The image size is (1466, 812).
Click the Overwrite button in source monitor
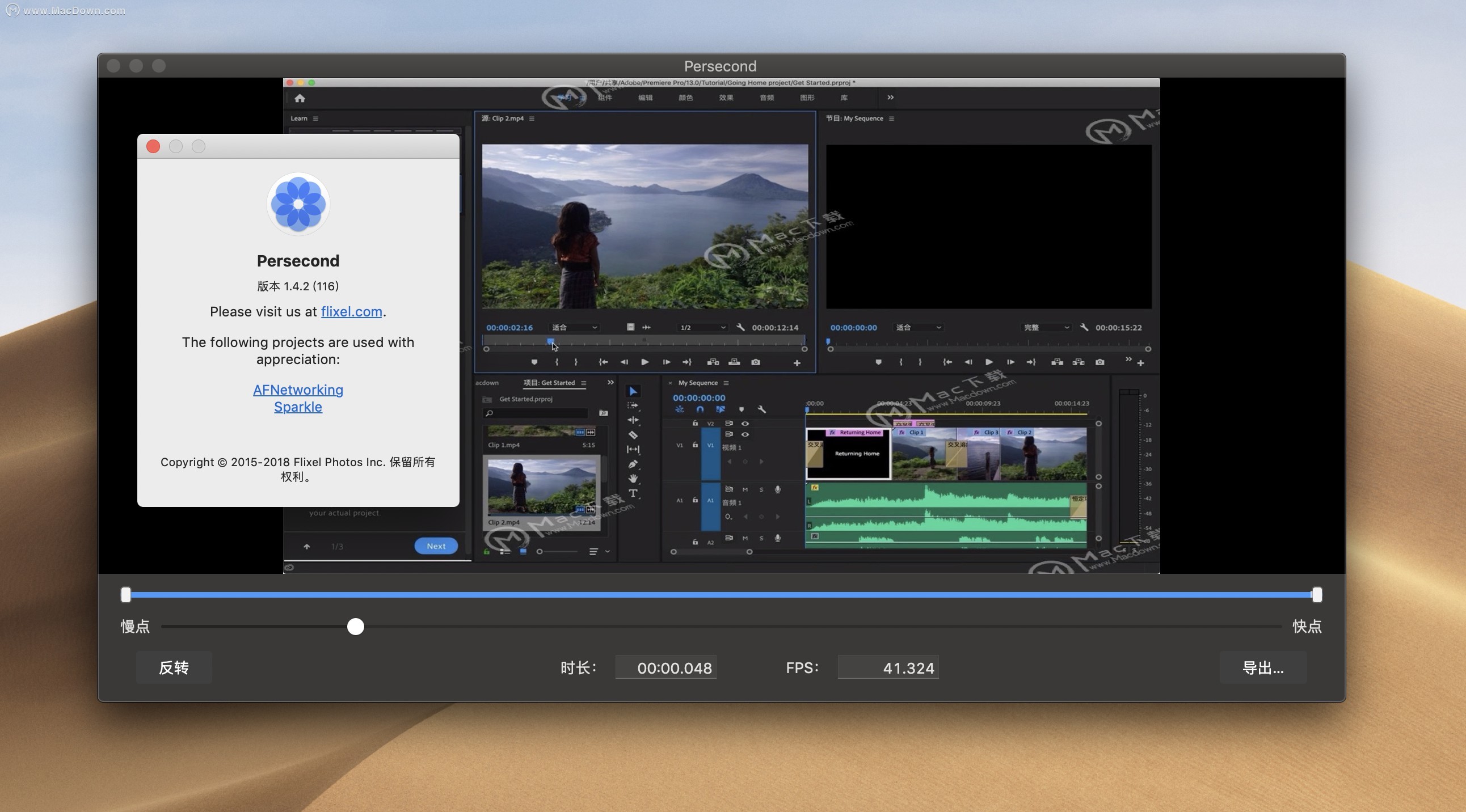[734, 362]
